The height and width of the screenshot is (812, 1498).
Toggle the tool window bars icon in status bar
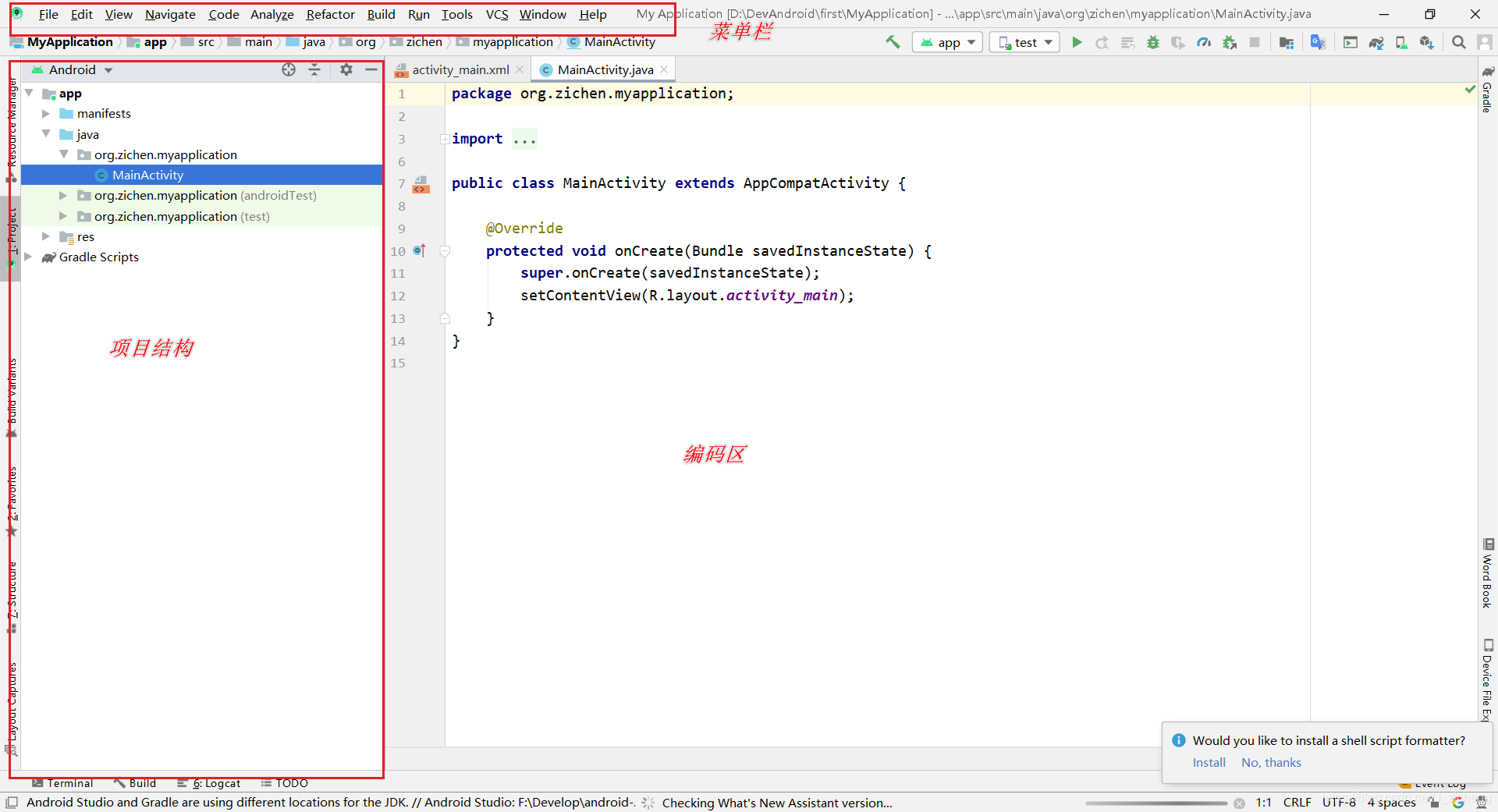[12, 802]
